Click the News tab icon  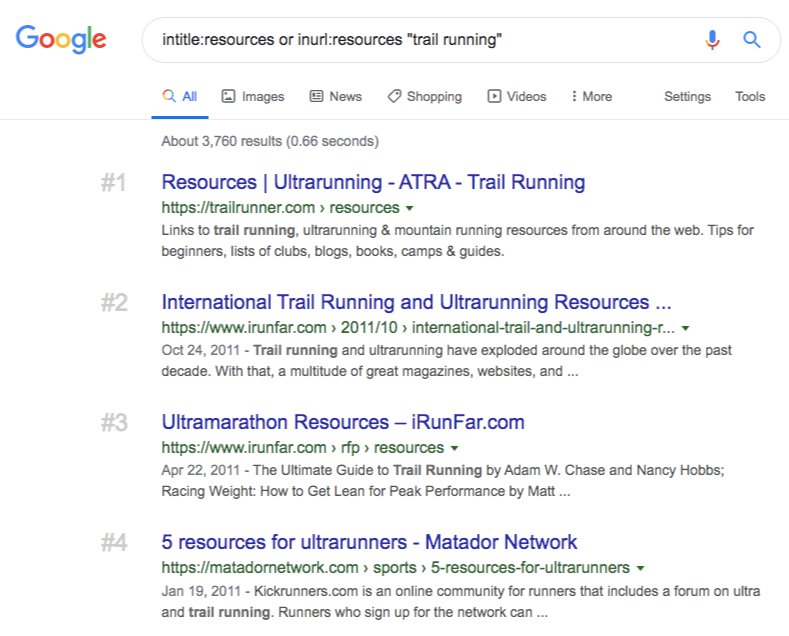[316, 96]
